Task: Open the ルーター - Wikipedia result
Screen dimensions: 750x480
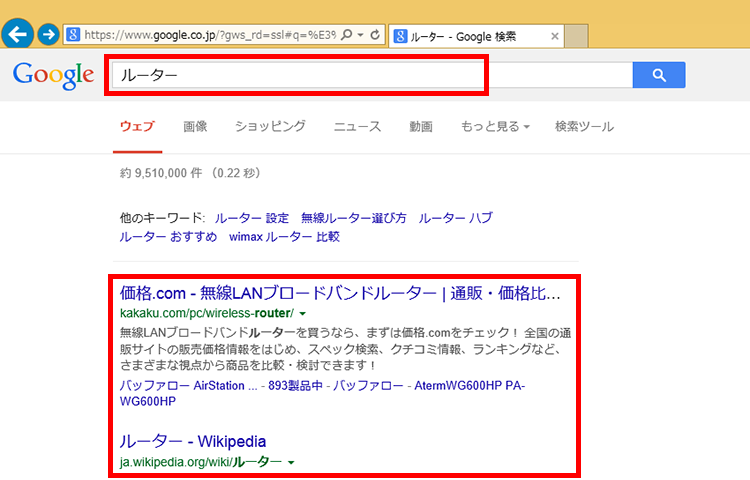Action: [x=193, y=441]
